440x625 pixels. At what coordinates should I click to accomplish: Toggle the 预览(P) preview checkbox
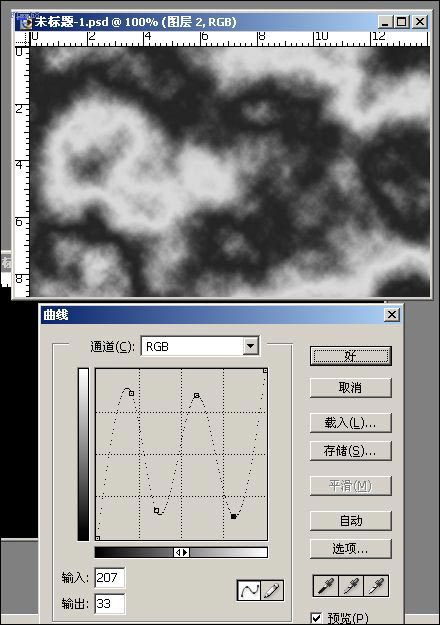[316, 618]
